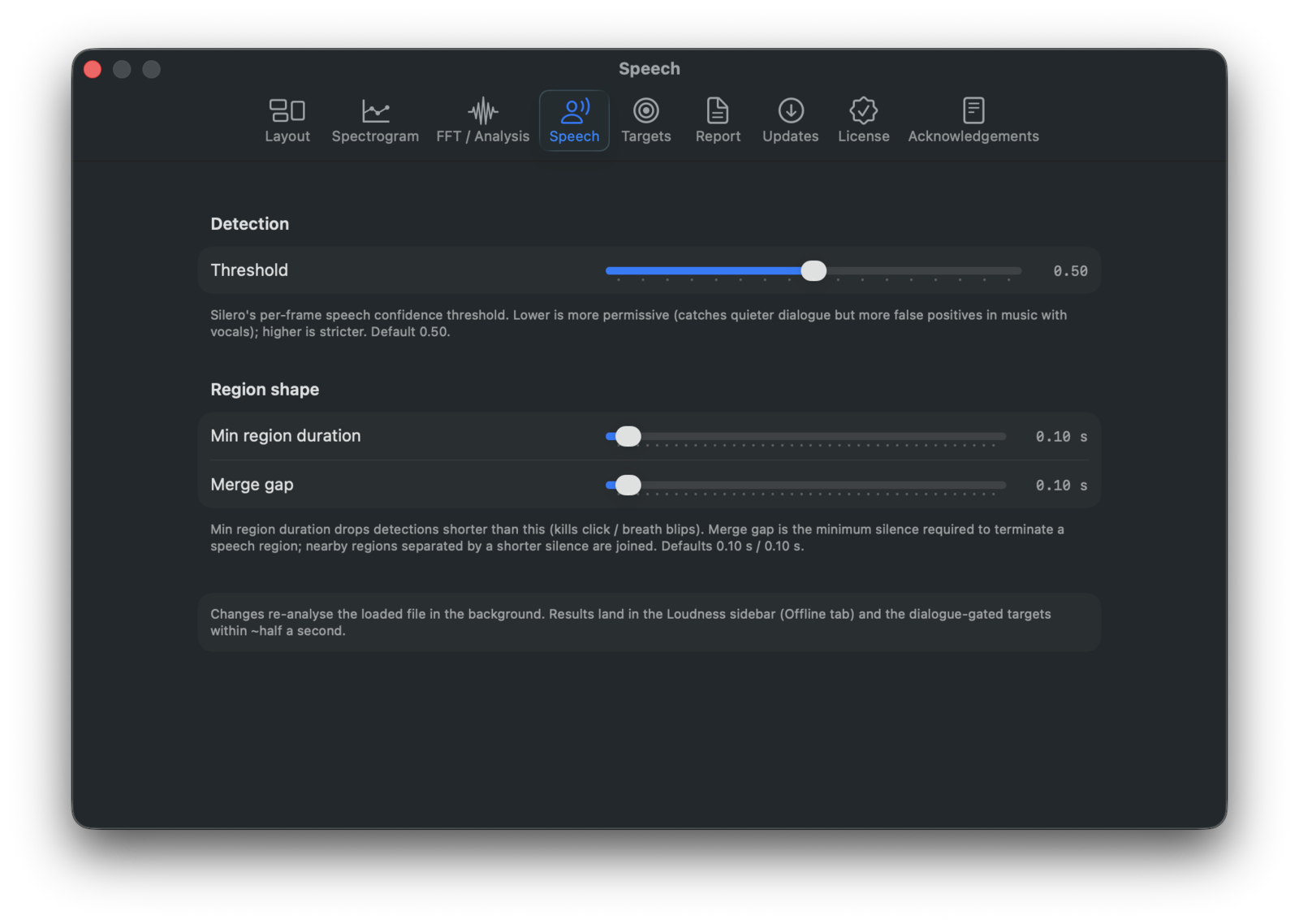Click the Merge gap label
Image resolution: width=1299 pixels, height=924 pixels.
(x=252, y=485)
